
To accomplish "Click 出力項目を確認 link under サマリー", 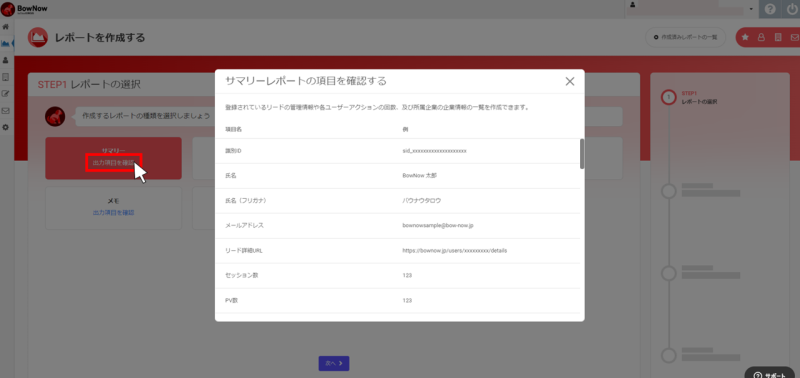I will [x=113, y=162].
